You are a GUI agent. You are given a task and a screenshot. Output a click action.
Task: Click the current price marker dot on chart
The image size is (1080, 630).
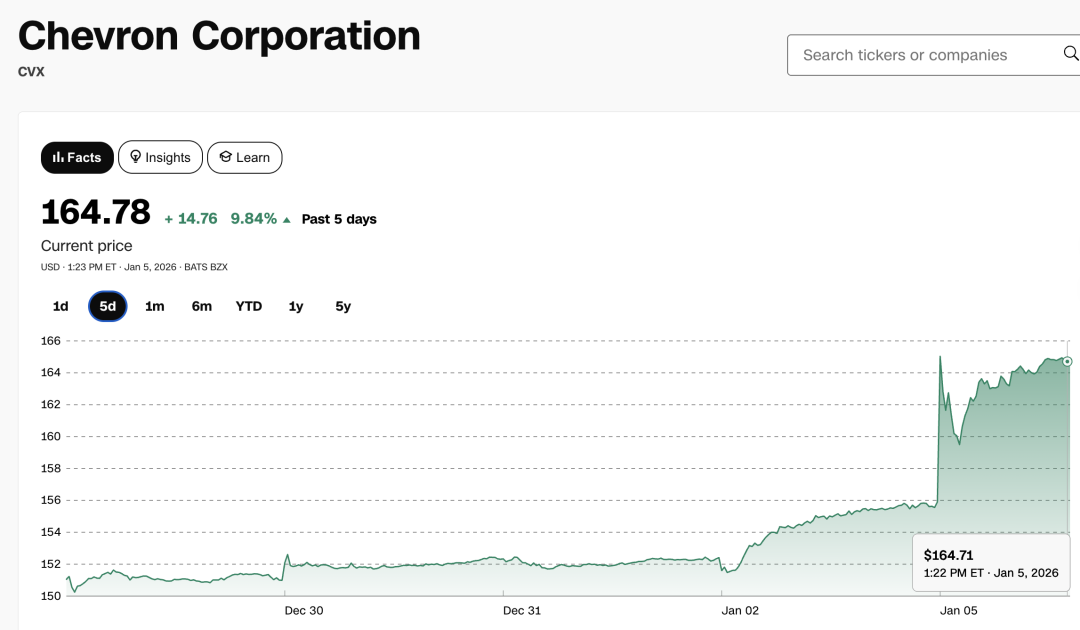pos(1067,361)
